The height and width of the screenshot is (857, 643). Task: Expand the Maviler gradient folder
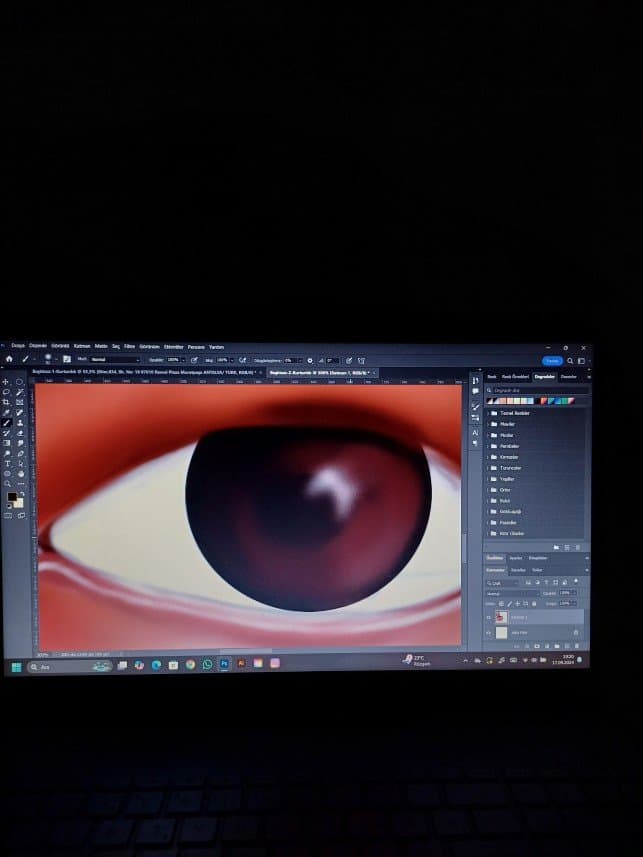point(488,424)
